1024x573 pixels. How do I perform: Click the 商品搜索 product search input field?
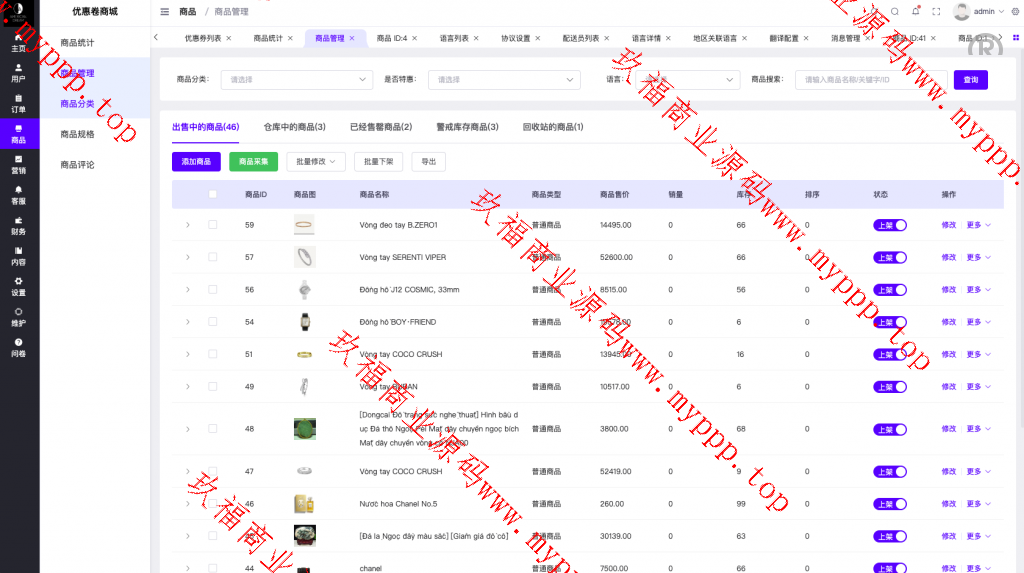click(x=870, y=80)
